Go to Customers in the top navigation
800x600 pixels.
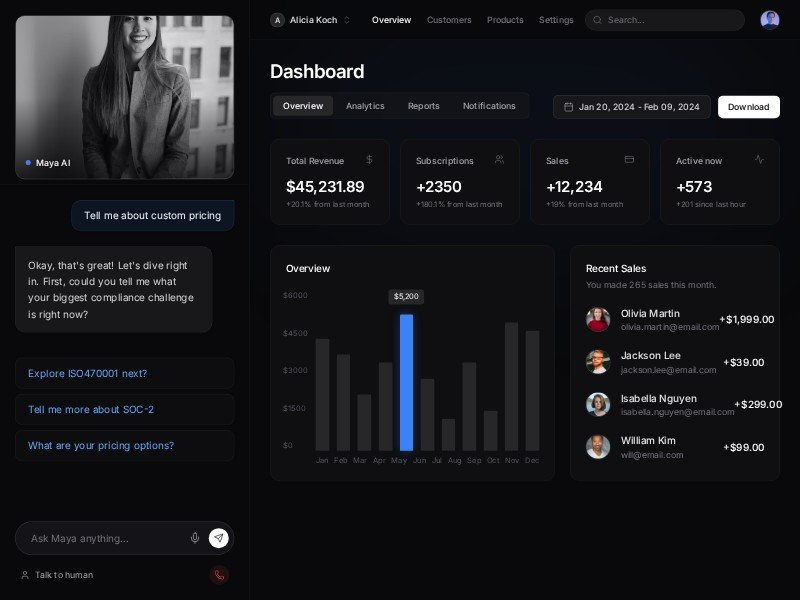[449, 20]
